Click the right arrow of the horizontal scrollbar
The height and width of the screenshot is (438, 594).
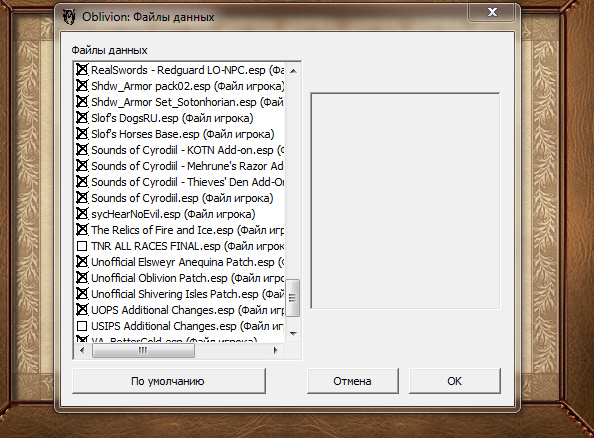[275, 350]
